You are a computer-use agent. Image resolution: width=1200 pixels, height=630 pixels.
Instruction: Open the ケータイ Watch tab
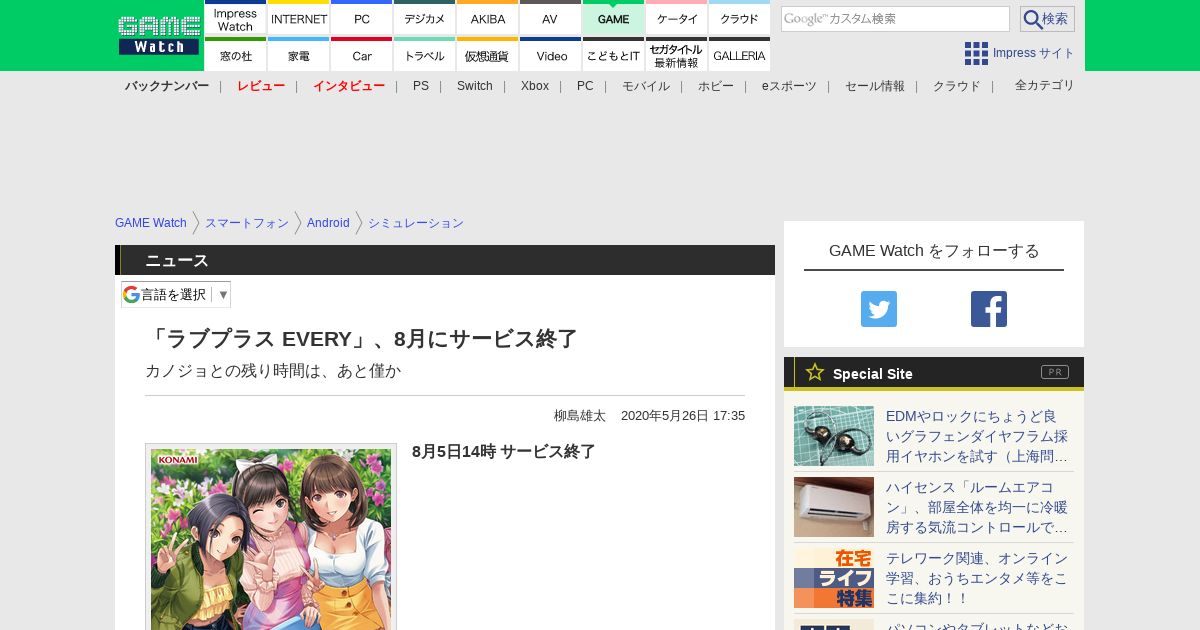(x=677, y=18)
